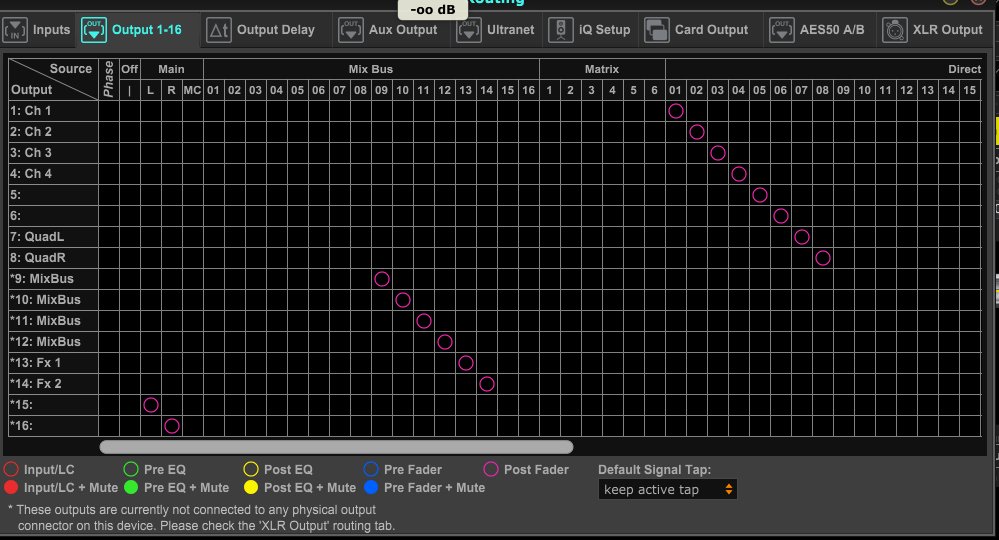Switch to the Ultranet tab

click(x=496, y=30)
